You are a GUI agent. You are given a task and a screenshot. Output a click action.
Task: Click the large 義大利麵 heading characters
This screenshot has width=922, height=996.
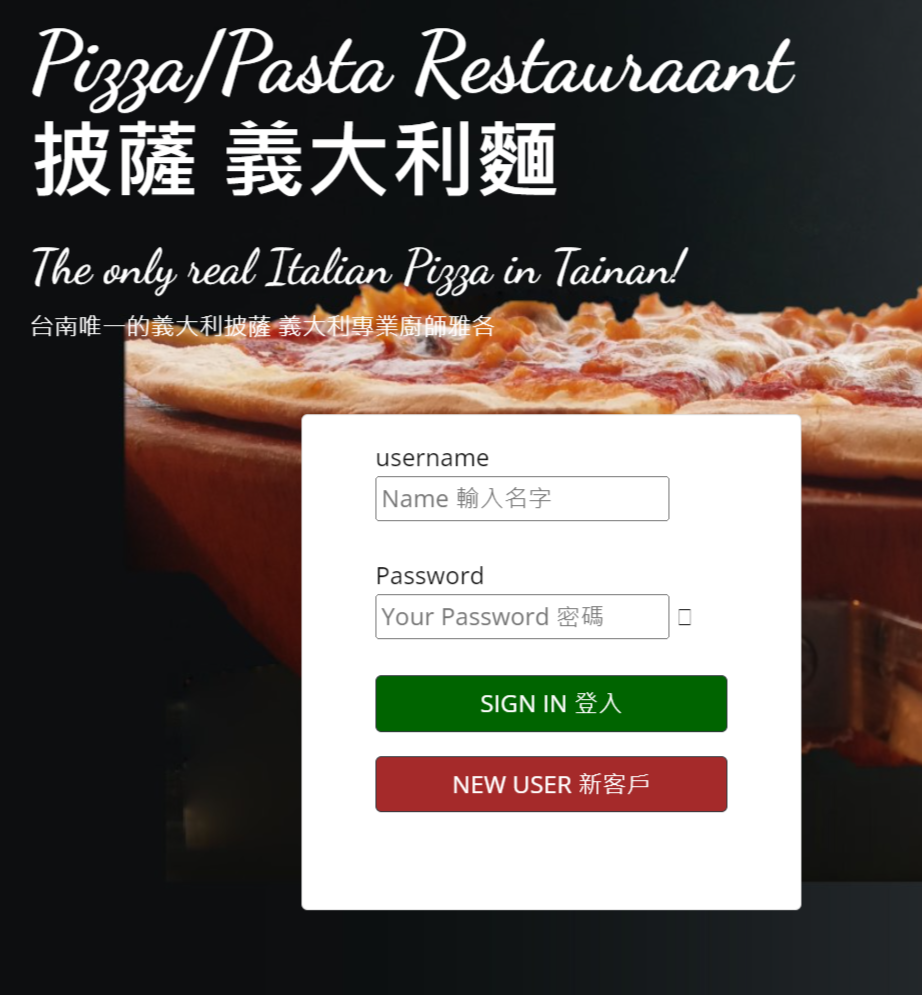pyautogui.click(x=392, y=159)
